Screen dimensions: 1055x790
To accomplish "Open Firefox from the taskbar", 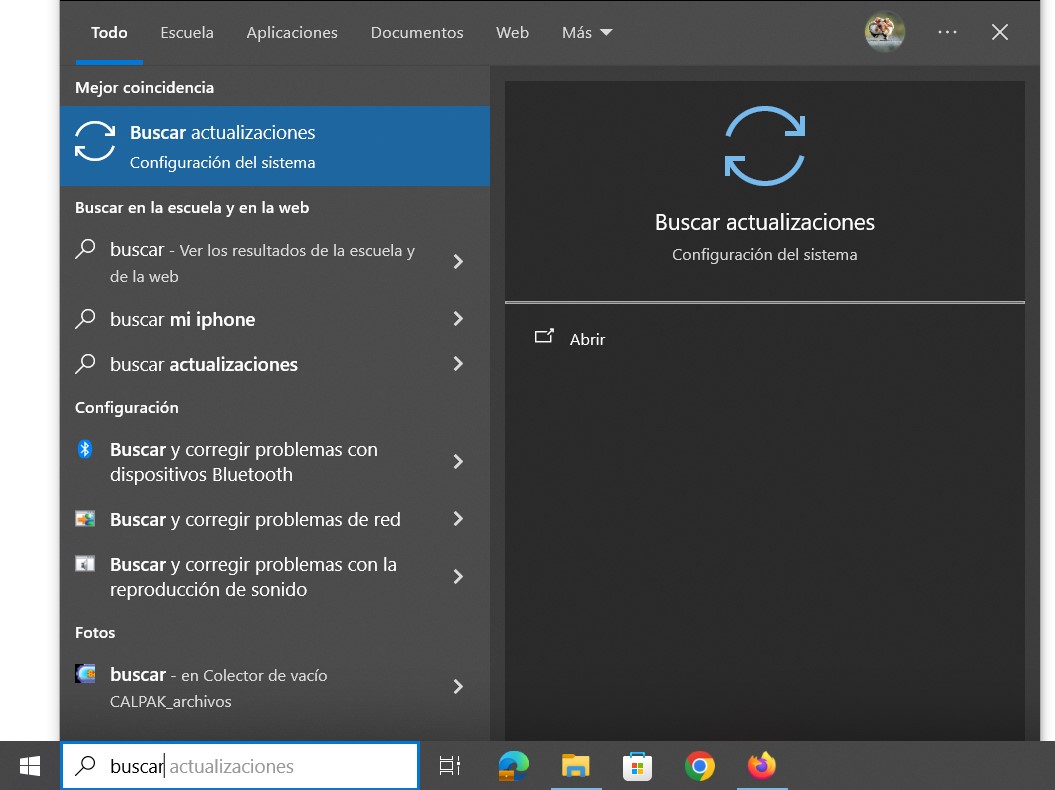I will point(762,765).
